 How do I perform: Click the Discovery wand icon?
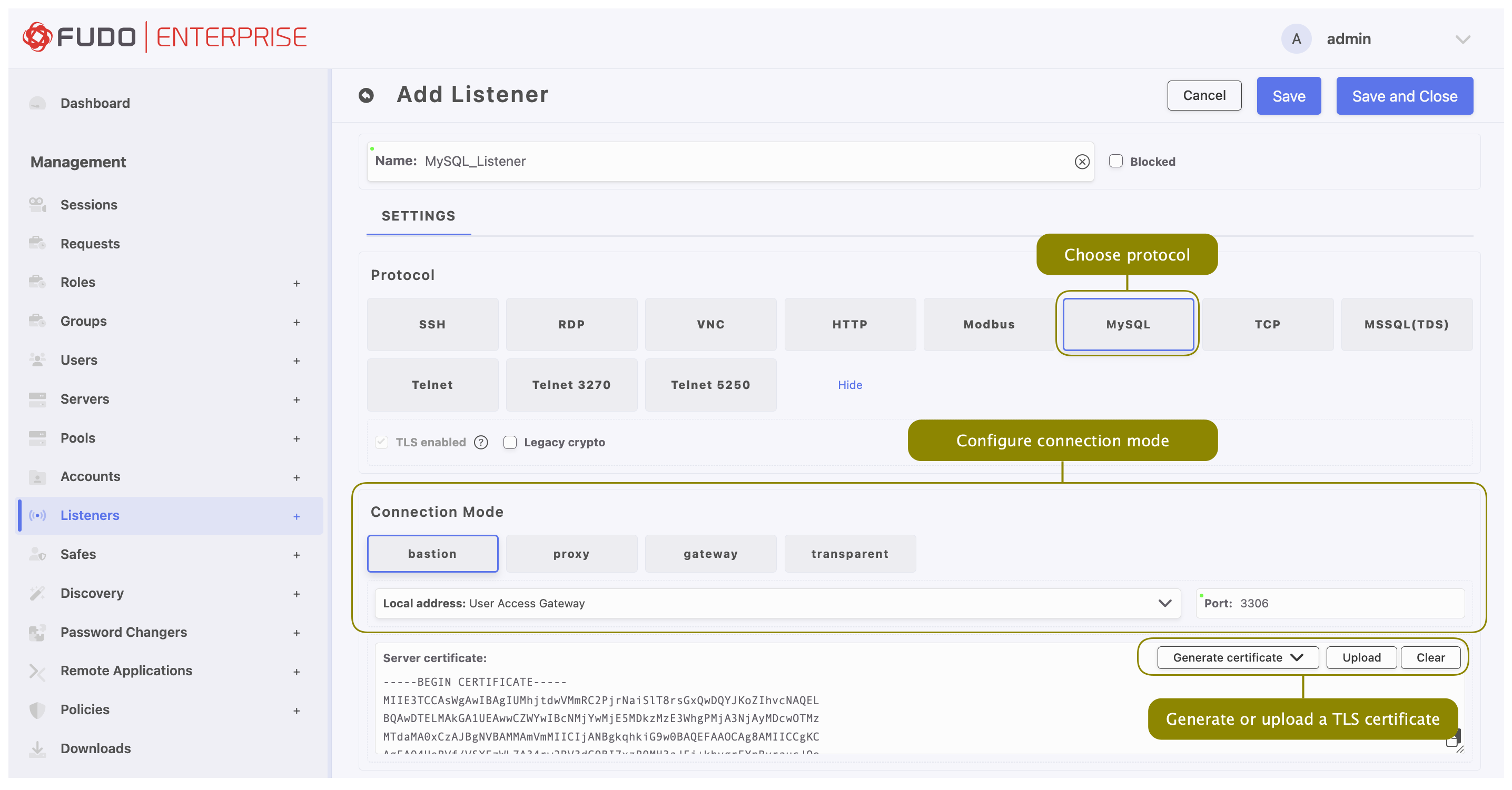37,593
